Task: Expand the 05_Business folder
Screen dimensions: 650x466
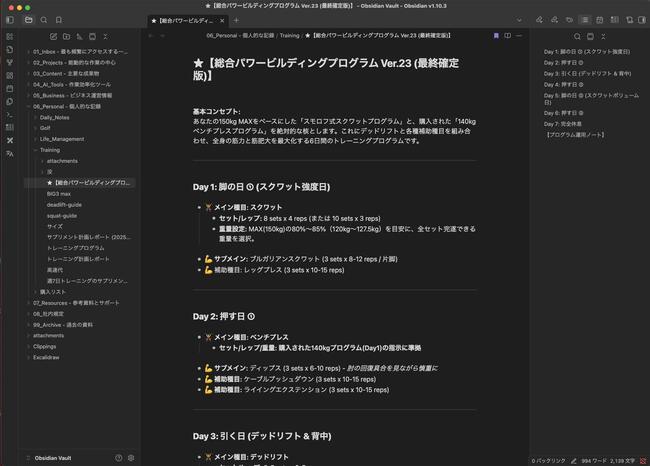Action: [x=78, y=95]
